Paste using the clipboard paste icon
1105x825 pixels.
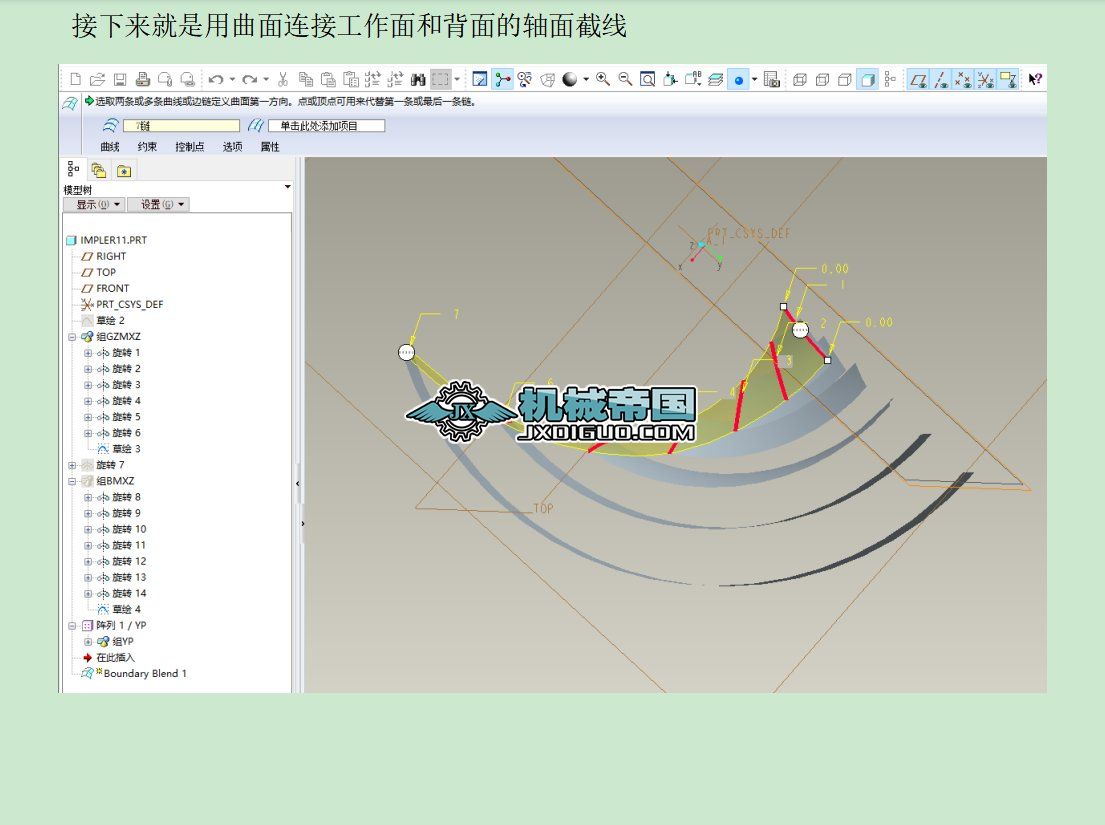point(328,80)
